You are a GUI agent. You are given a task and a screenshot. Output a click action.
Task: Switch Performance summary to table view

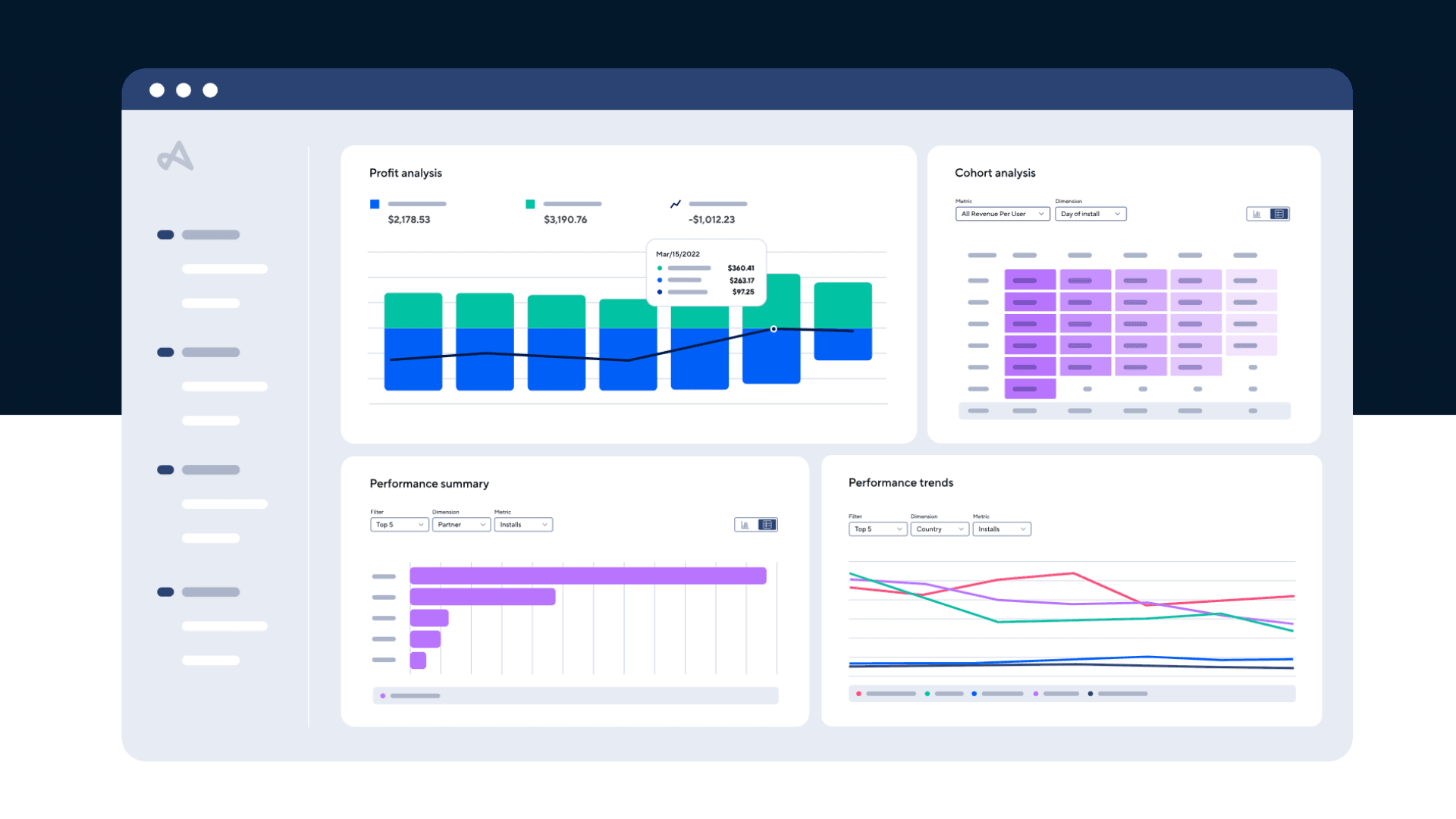pos(767,525)
